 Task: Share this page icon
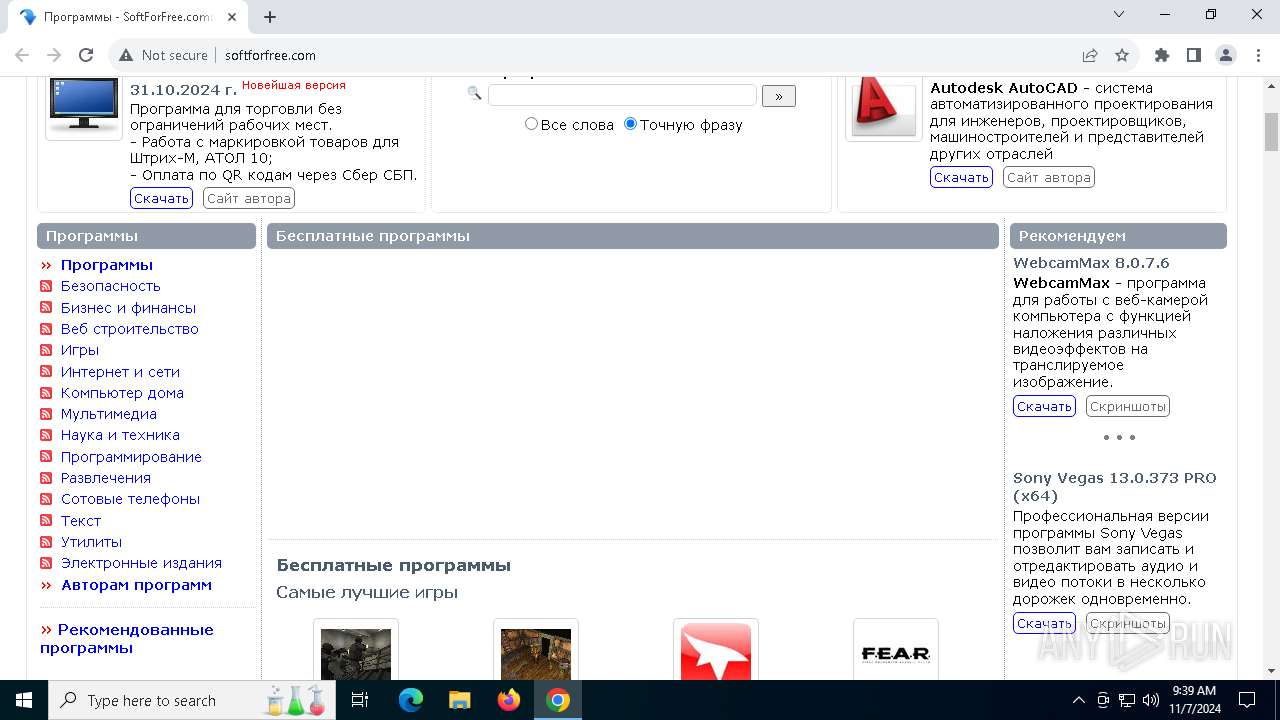click(1090, 55)
